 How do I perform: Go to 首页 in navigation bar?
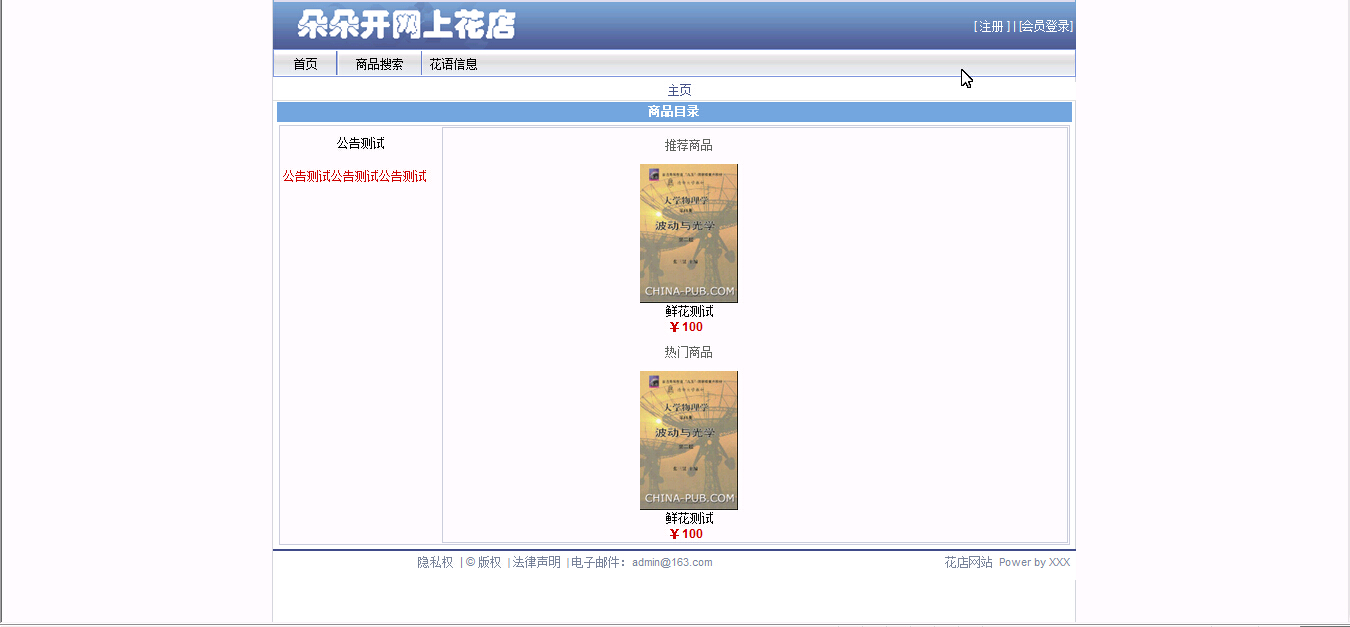305,64
